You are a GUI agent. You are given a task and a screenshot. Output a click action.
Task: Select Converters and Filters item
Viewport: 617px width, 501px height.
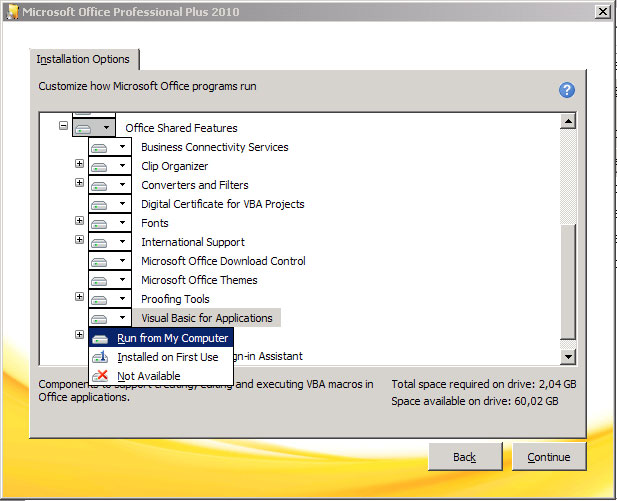point(195,185)
